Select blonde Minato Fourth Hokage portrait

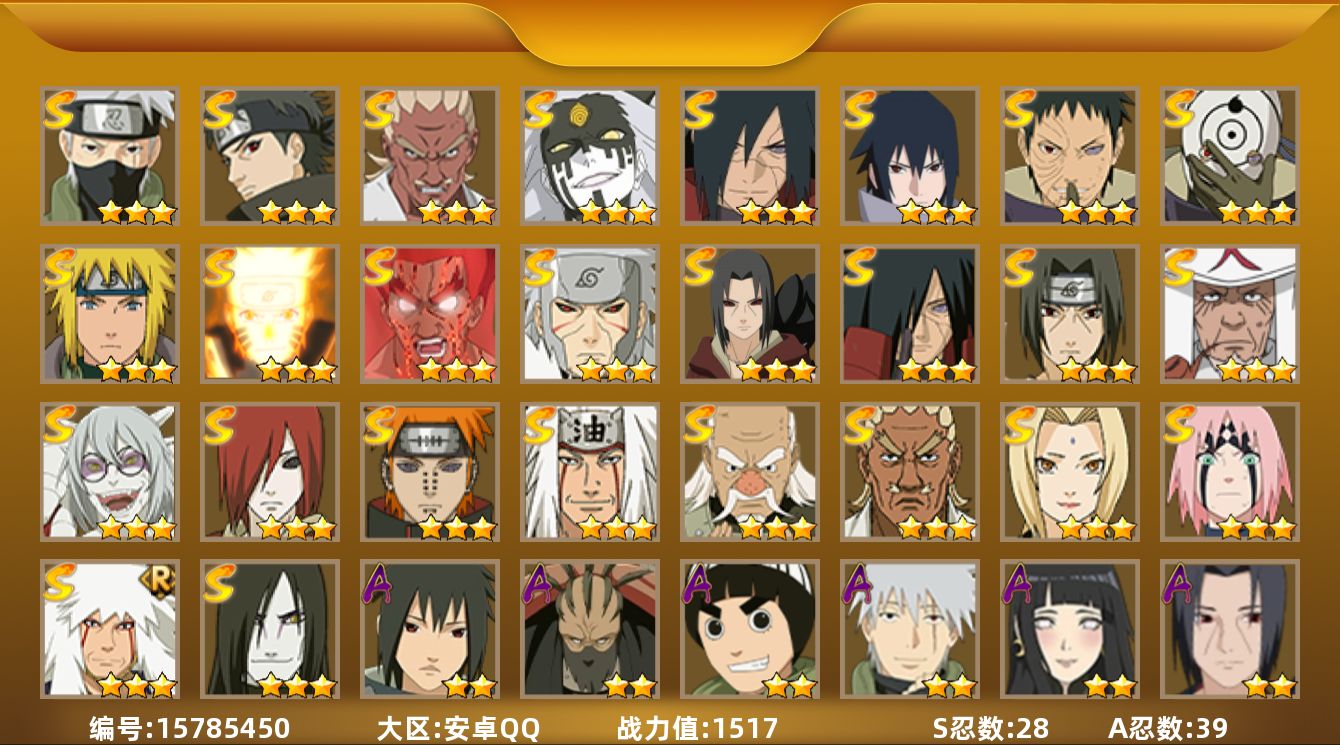coord(109,314)
